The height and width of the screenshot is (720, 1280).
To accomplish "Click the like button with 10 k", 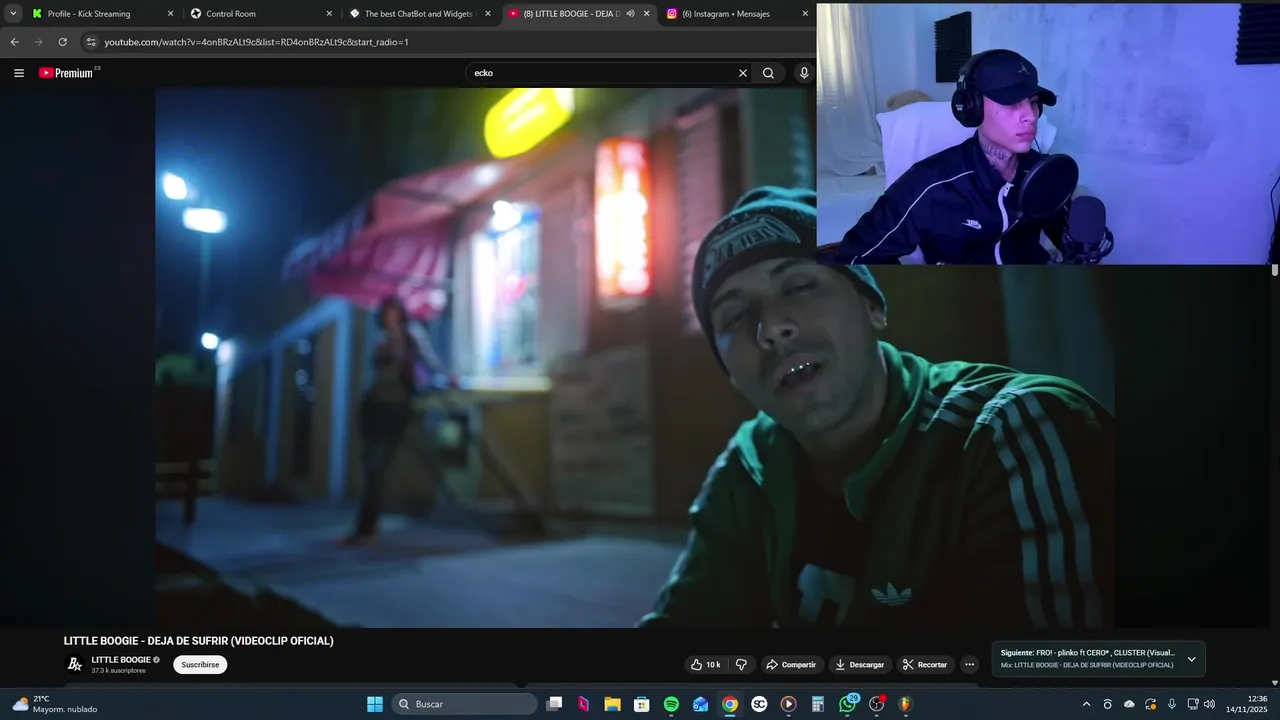I will (x=705, y=664).
